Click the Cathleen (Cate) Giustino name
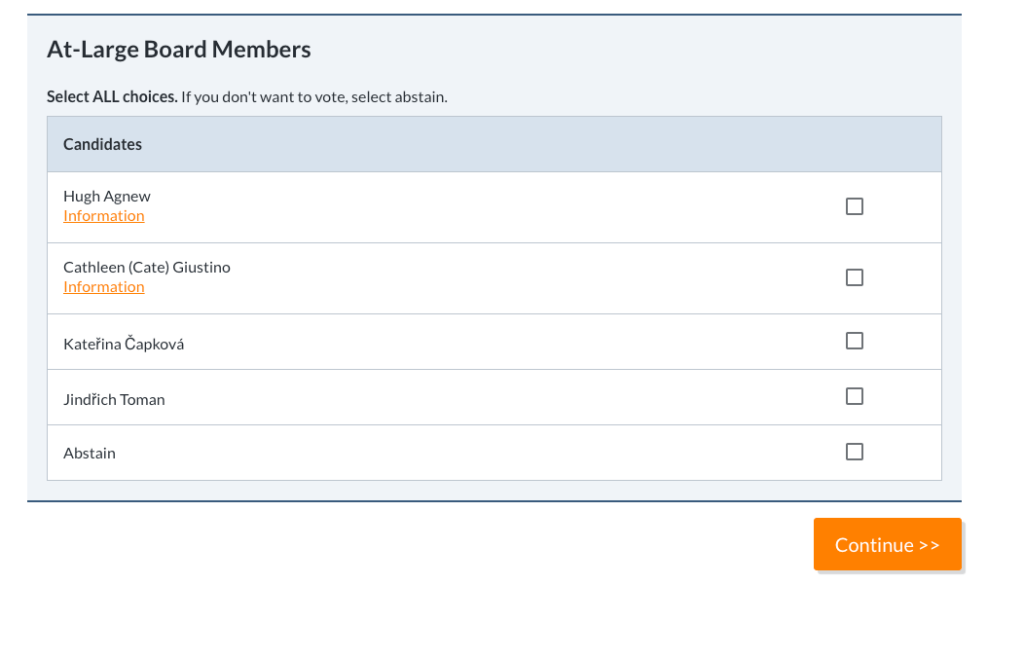Viewport: 1024px width, 658px height. click(146, 267)
